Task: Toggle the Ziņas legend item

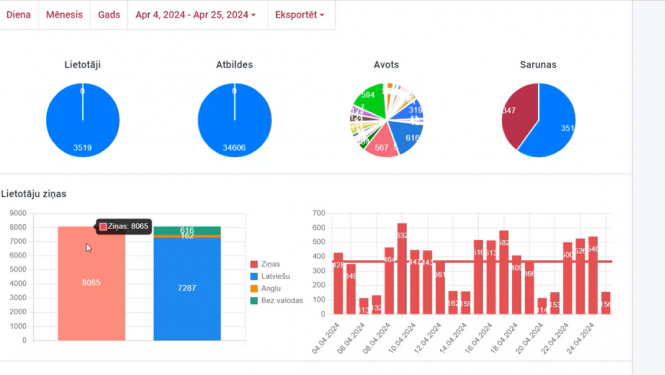Action: click(x=265, y=264)
